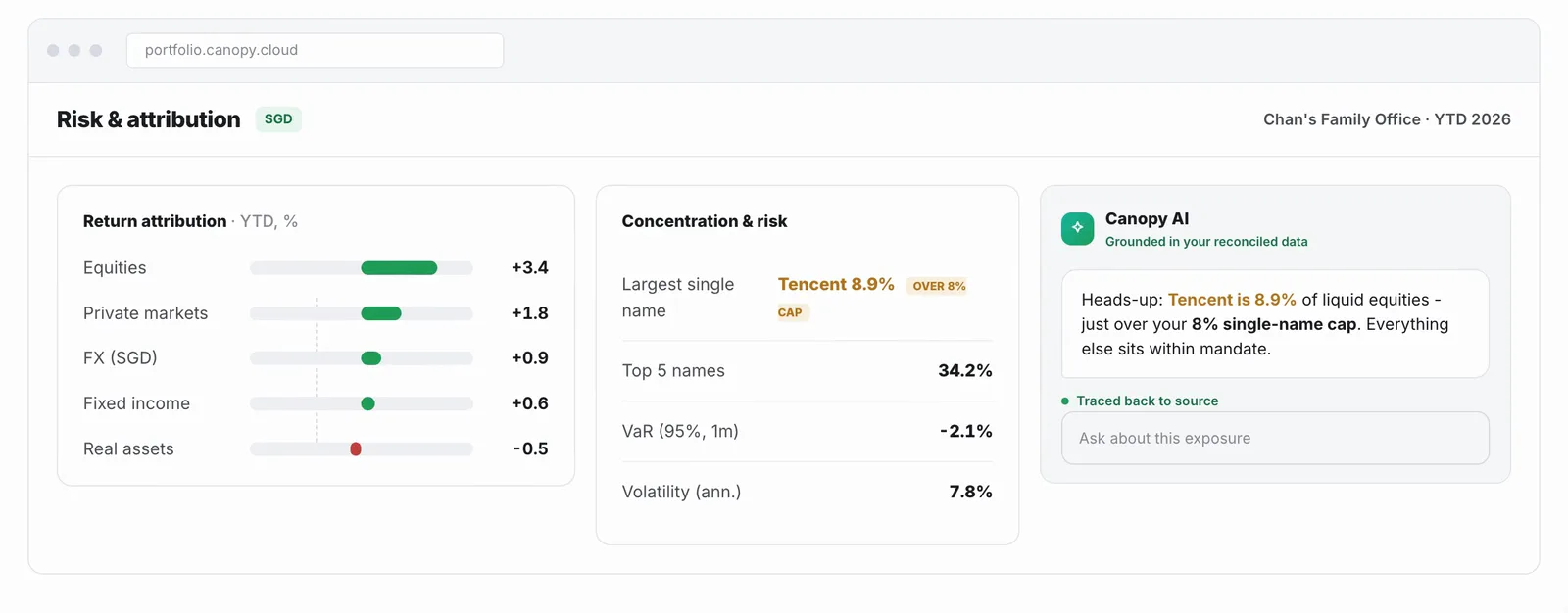Click the green Traced back to source dot
Viewport: 1568px width, 613px height.
1065,401
